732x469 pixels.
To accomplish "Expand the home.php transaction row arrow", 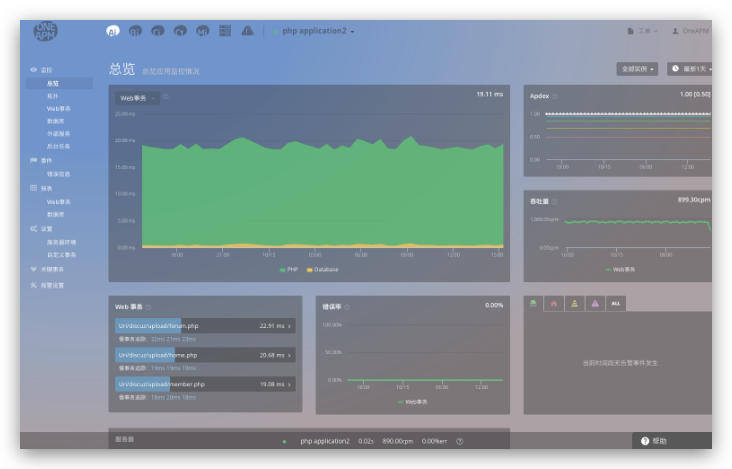I will click(x=289, y=356).
